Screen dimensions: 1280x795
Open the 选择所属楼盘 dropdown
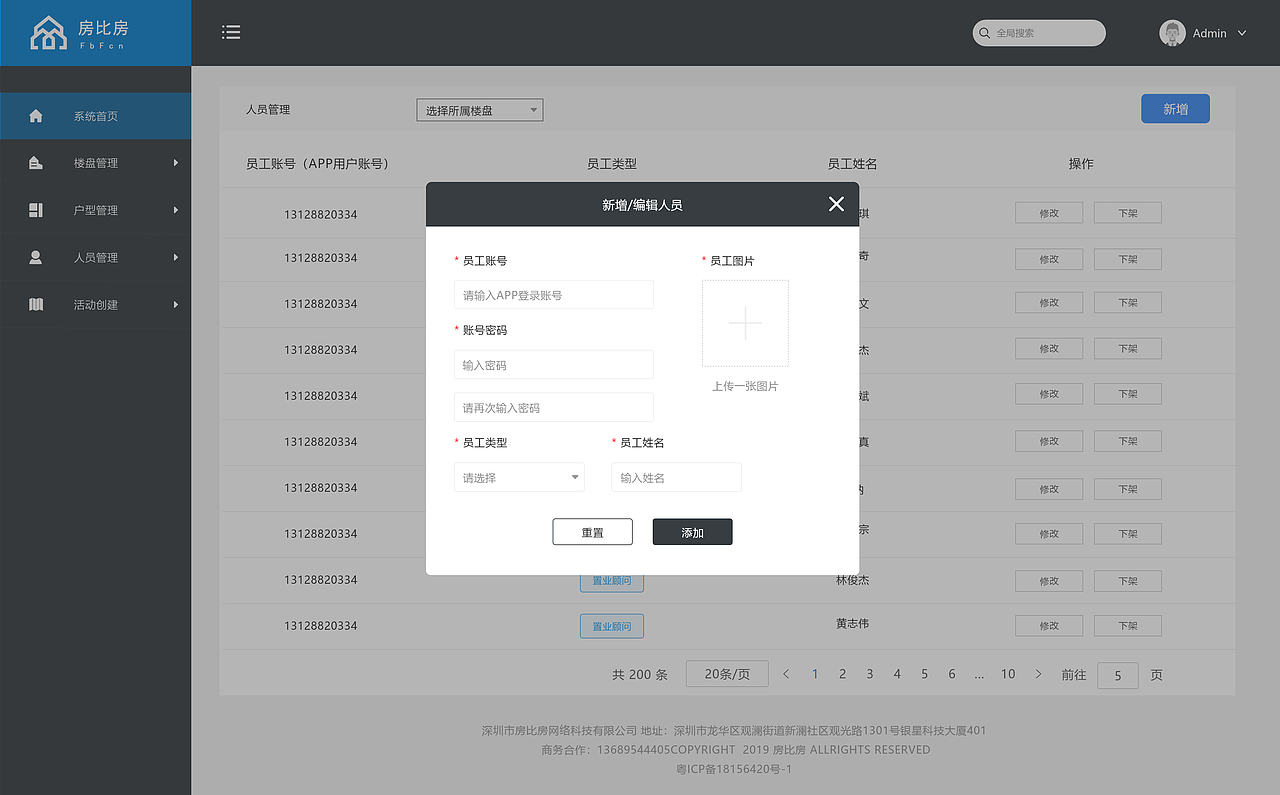coord(479,109)
